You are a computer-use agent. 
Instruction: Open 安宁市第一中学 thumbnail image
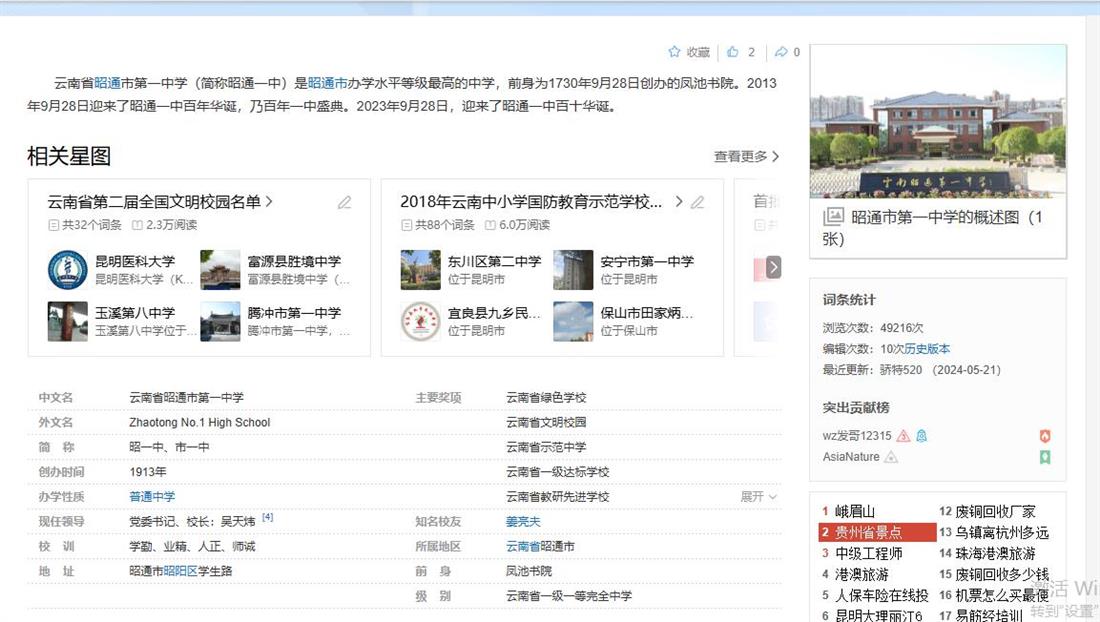coord(573,270)
